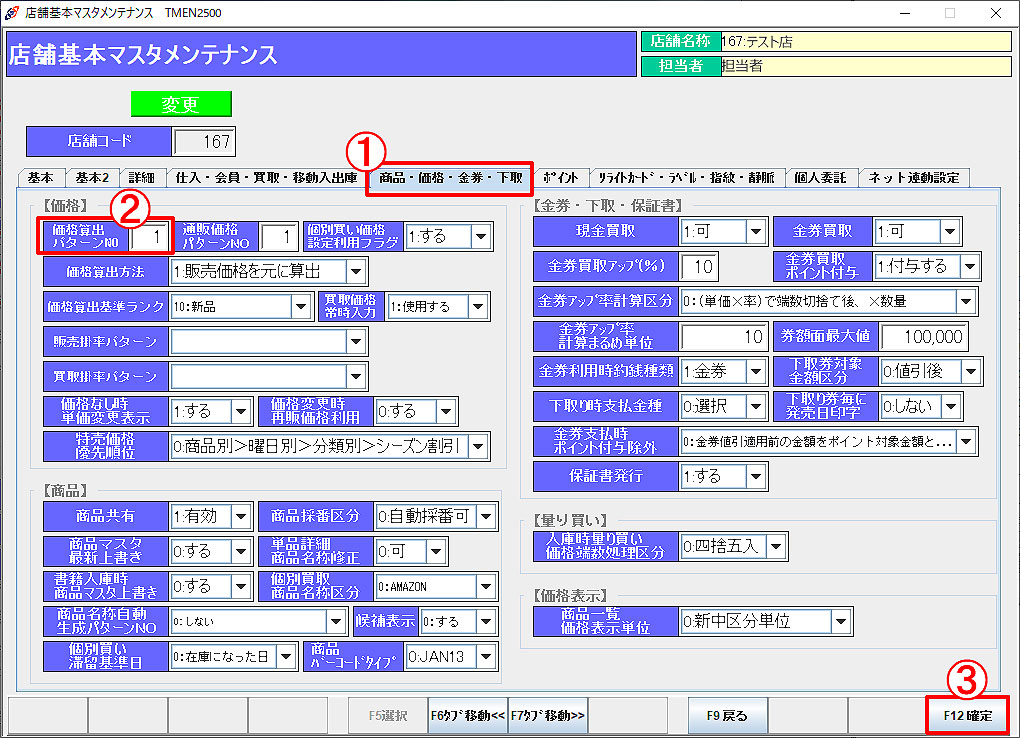
Task: Switch to the 基本 tab
Action: coord(41,178)
